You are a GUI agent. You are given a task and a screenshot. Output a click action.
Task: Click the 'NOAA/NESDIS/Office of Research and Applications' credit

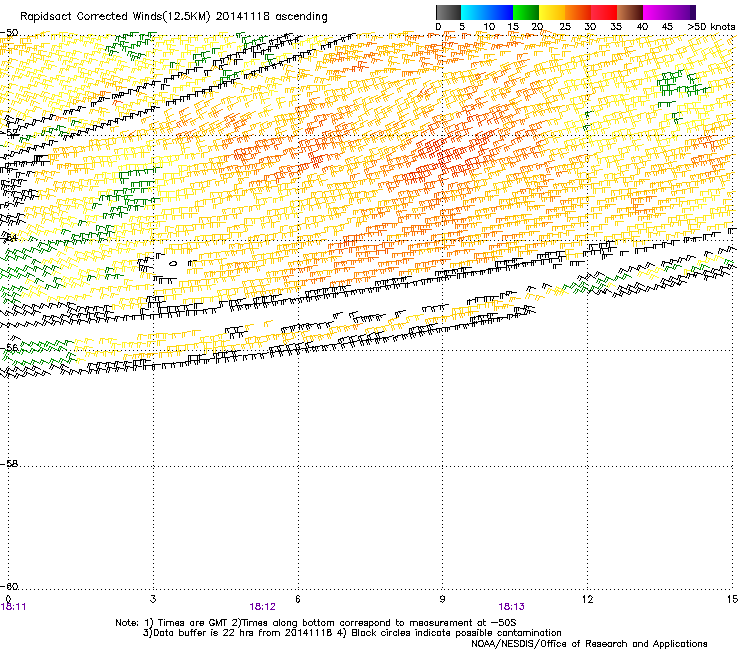coord(589,644)
